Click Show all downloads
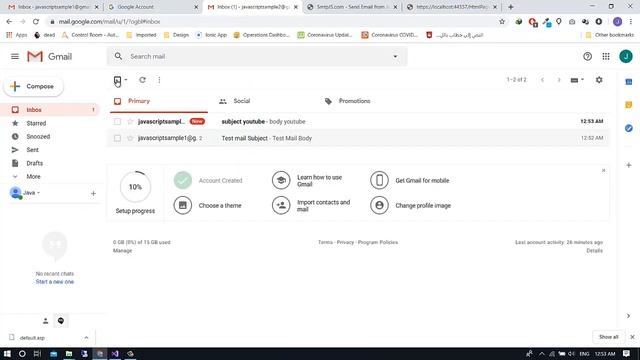 click(608, 337)
